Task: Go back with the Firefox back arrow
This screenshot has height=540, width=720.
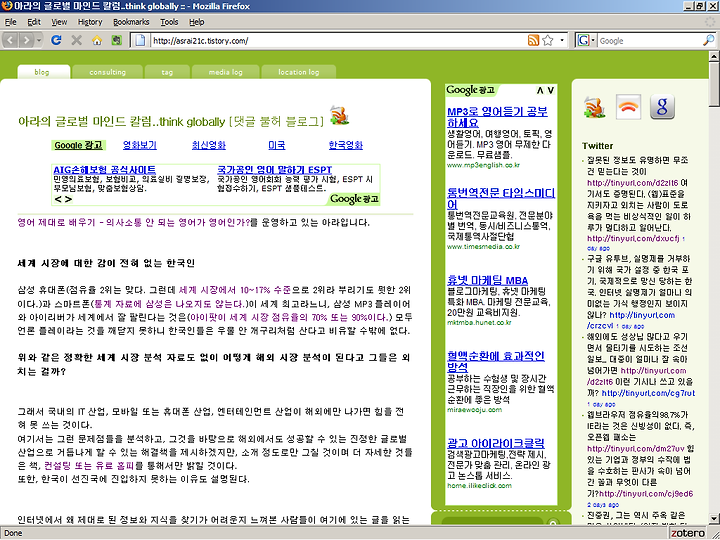Action: point(11,40)
